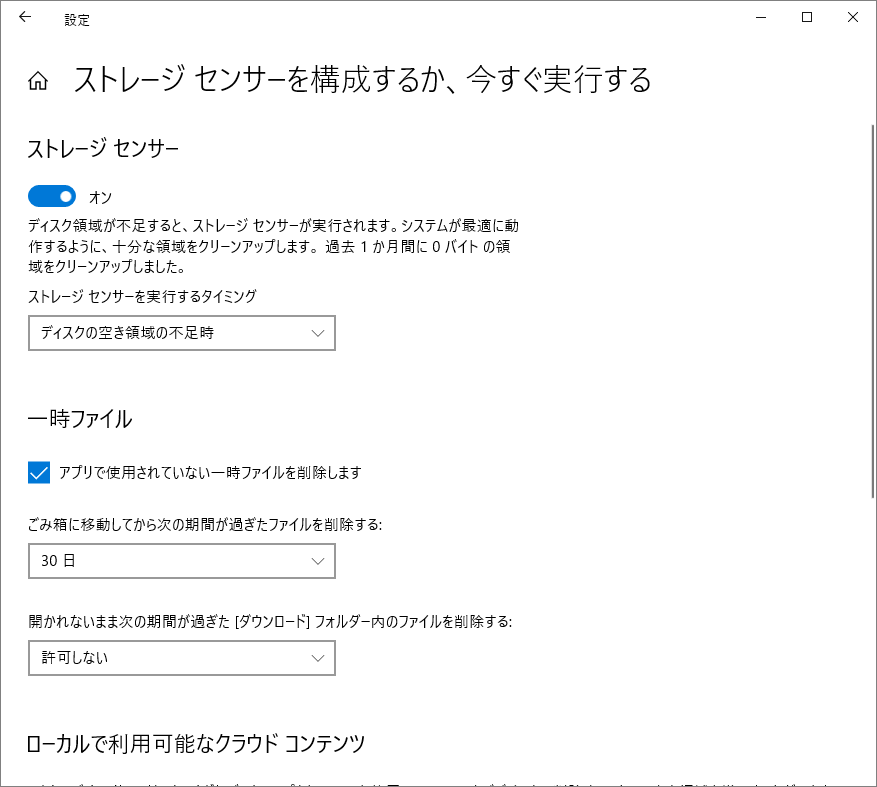877x787 pixels.
Task: Click the chevron on the disk space dropdown
Action: point(318,332)
